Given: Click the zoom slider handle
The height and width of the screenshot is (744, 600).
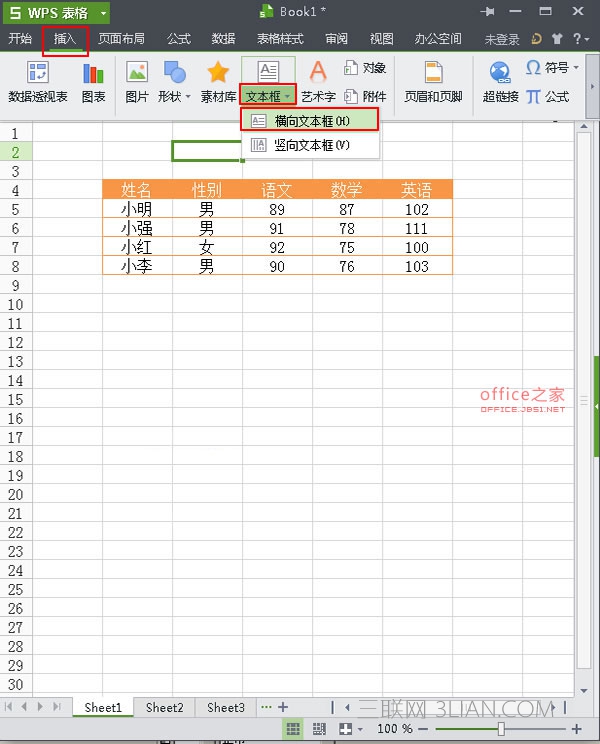Looking at the screenshot, I should click(x=501, y=729).
